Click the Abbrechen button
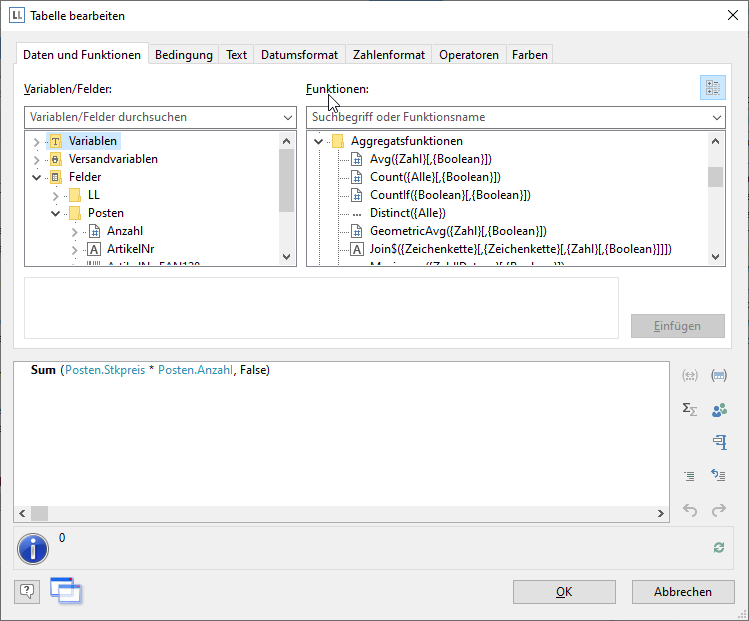This screenshot has width=749, height=621. [682, 592]
